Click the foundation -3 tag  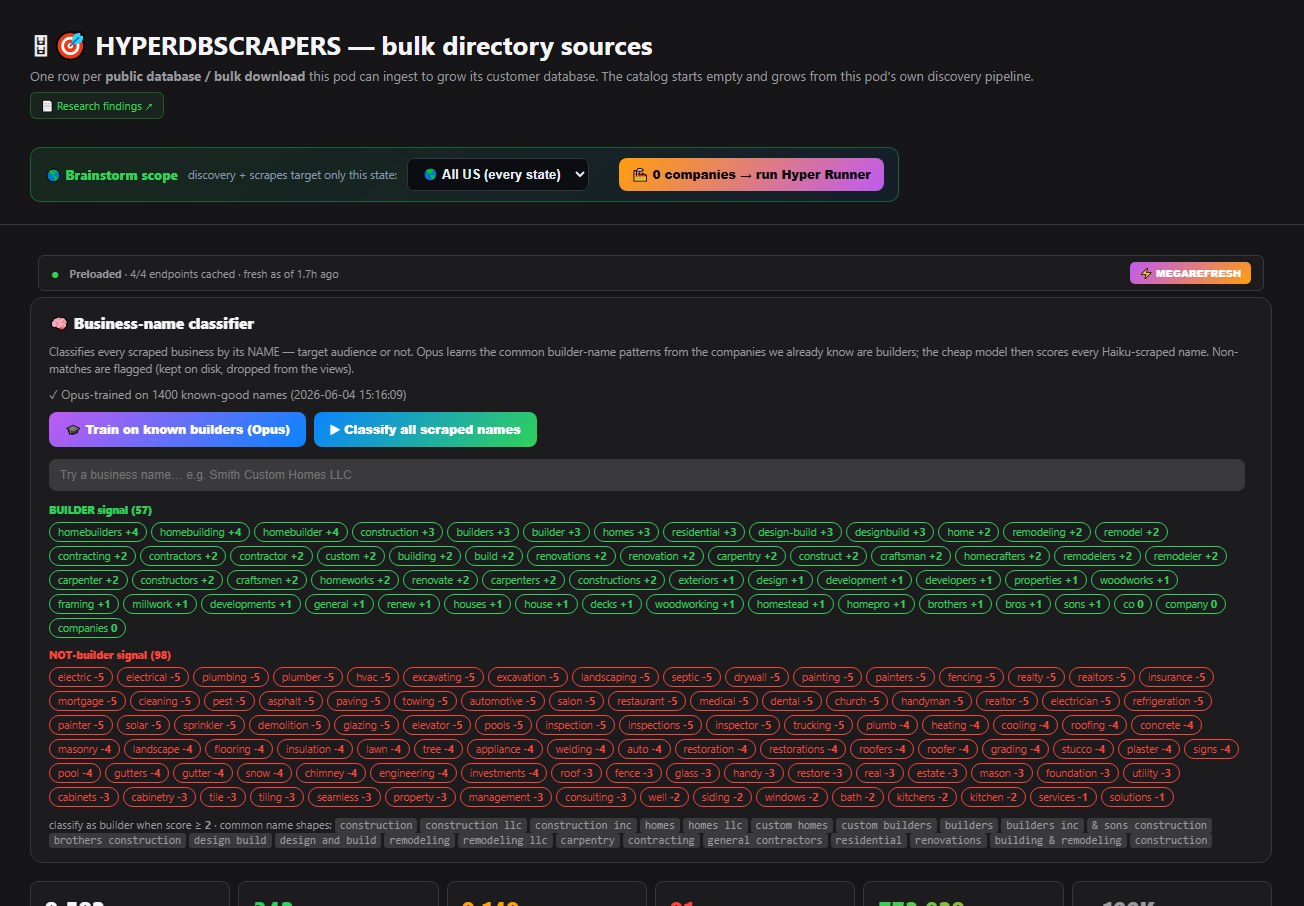(x=1078, y=773)
